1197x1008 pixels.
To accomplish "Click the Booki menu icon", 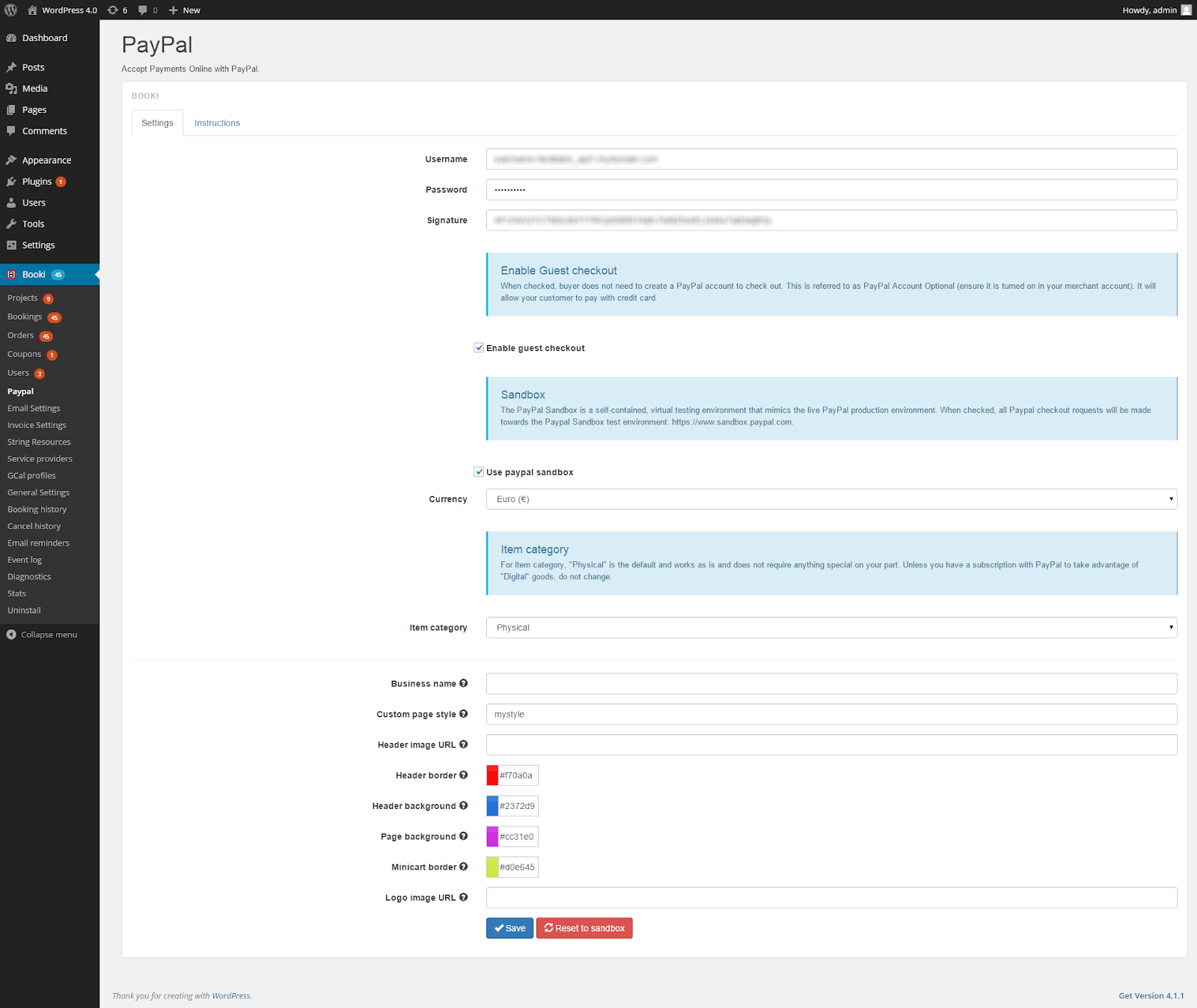I will [11, 275].
